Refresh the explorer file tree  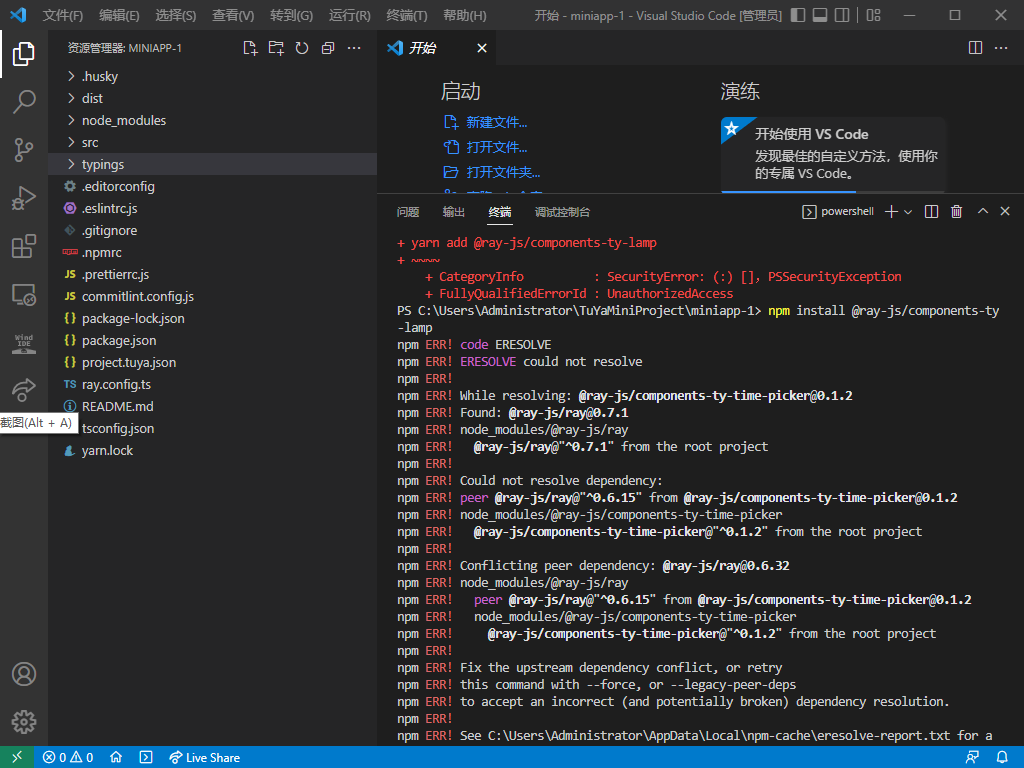[x=302, y=48]
